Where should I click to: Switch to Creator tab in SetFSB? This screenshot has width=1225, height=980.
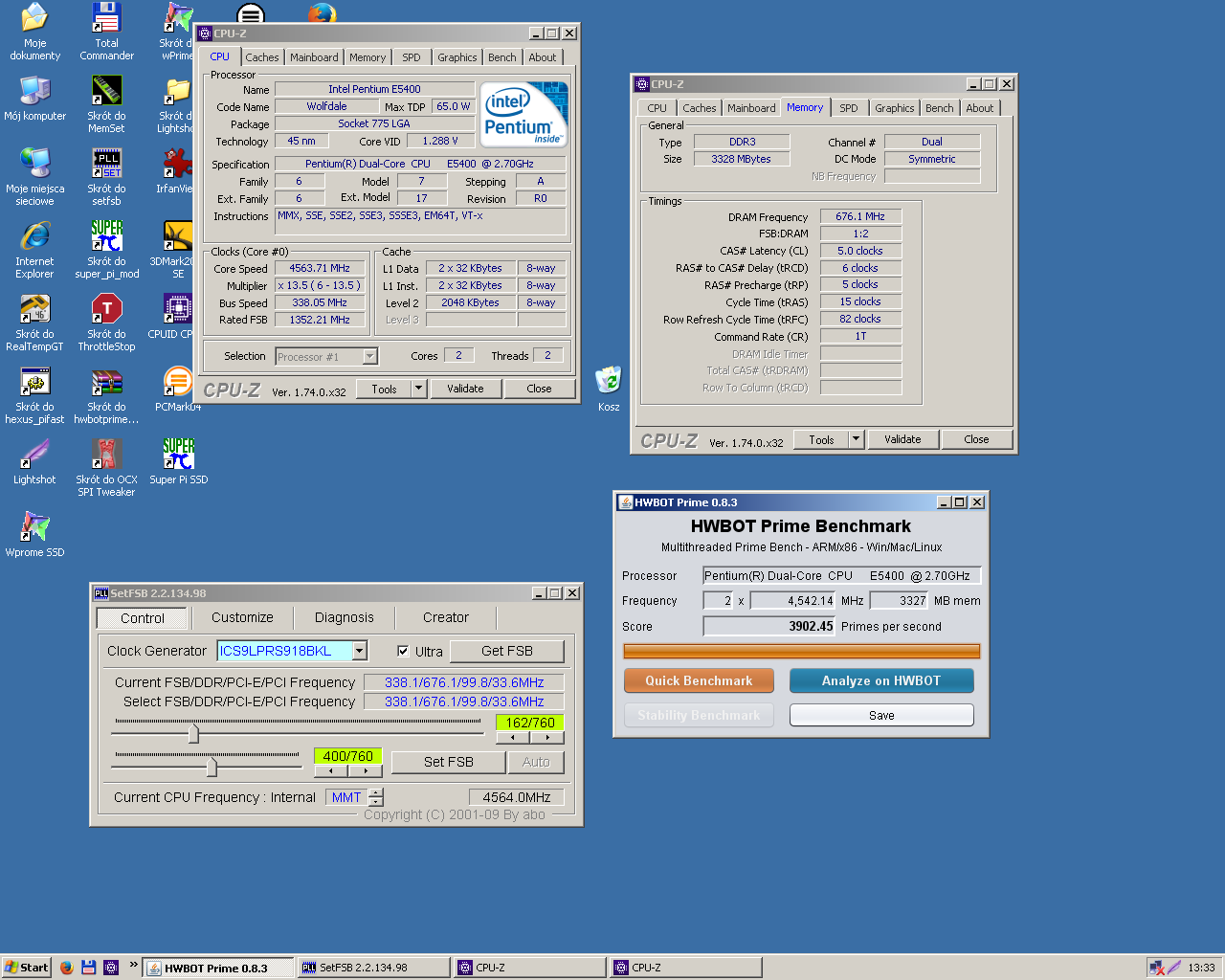(446, 617)
